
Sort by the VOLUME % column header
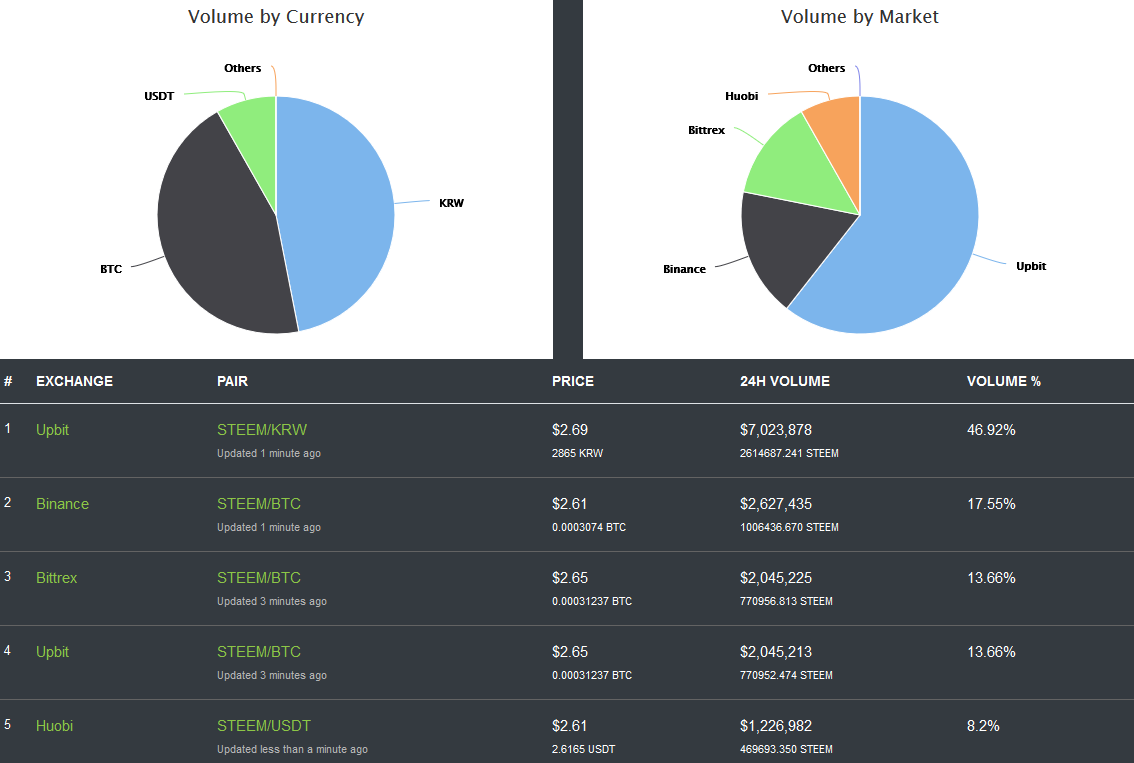point(1004,381)
